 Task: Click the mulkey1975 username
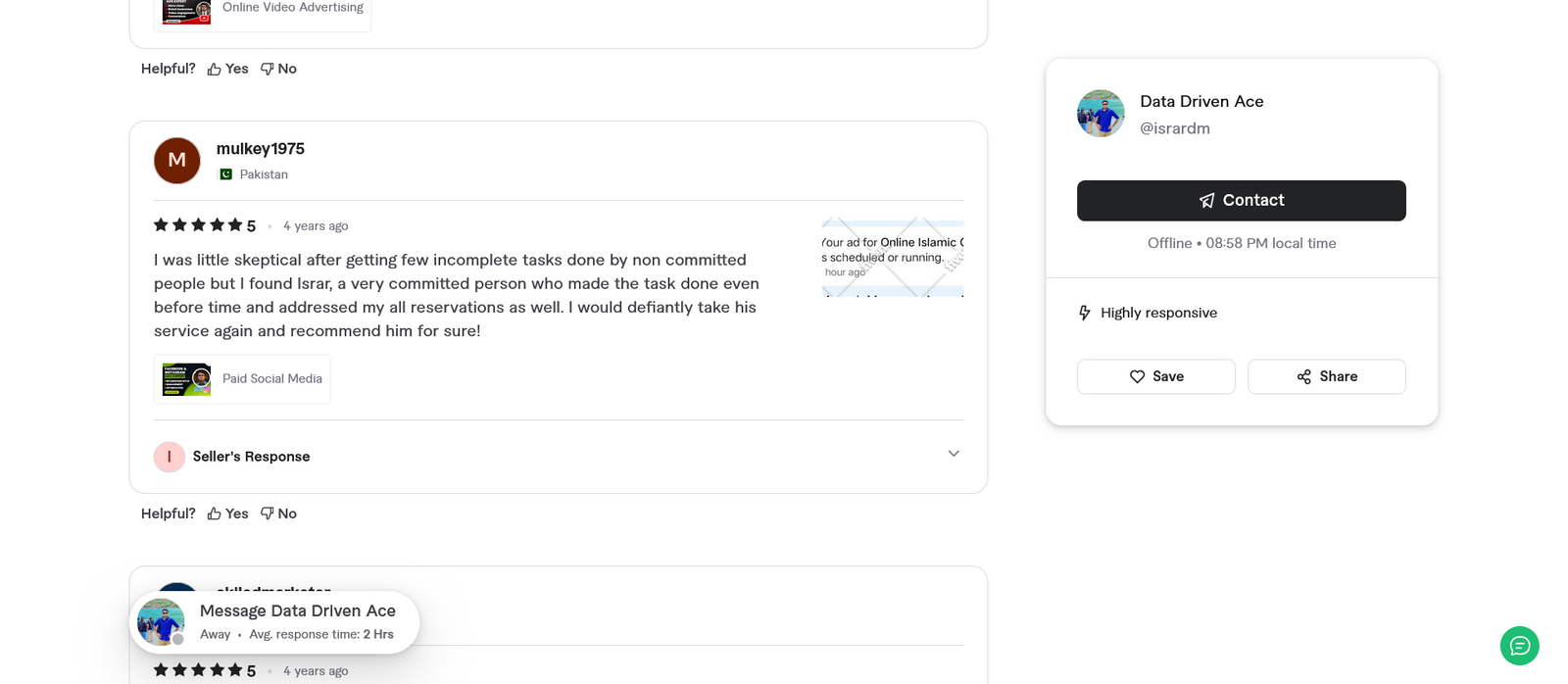coord(259,148)
